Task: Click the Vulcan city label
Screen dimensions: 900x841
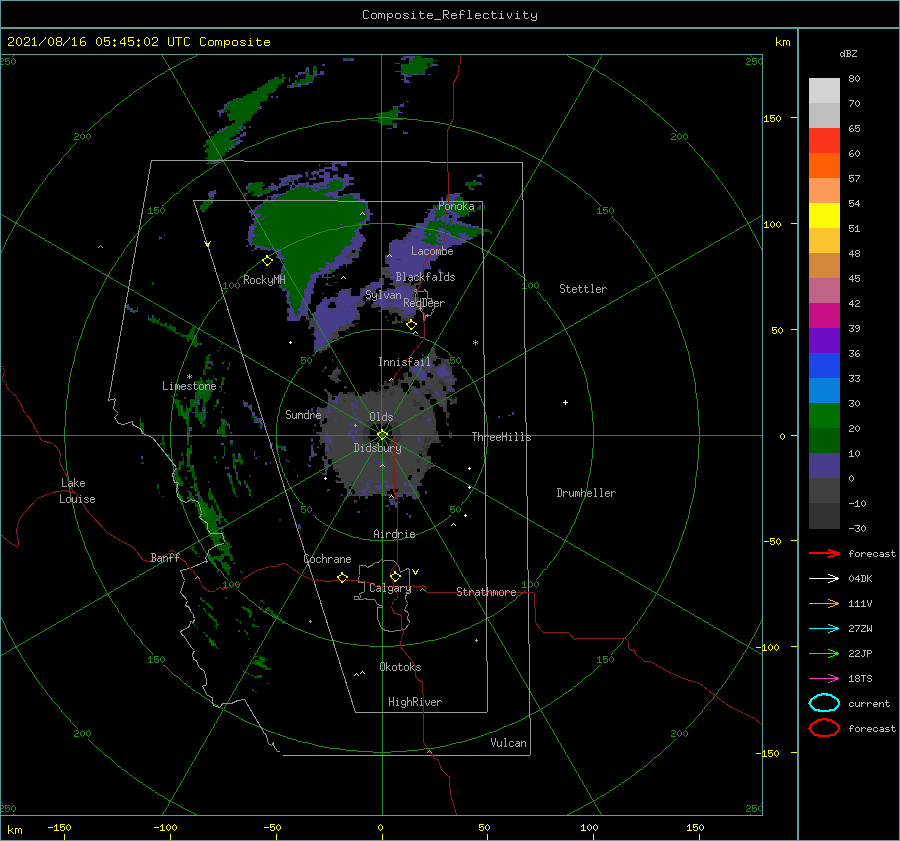Action: pyautogui.click(x=509, y=743)
